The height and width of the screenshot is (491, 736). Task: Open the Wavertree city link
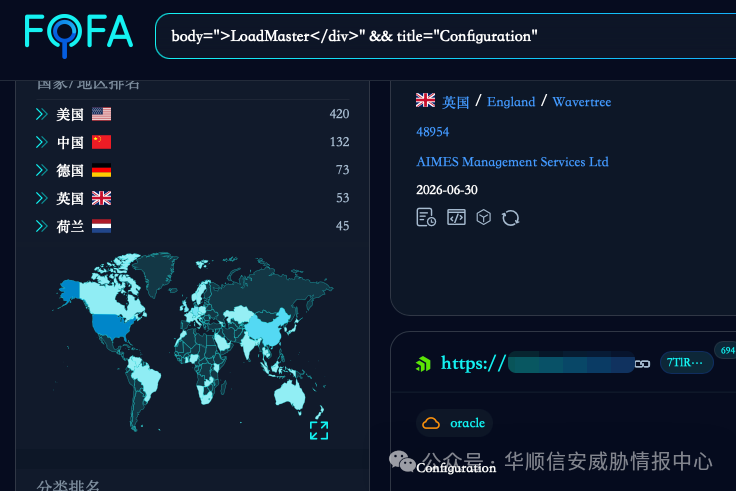(582, 102)
